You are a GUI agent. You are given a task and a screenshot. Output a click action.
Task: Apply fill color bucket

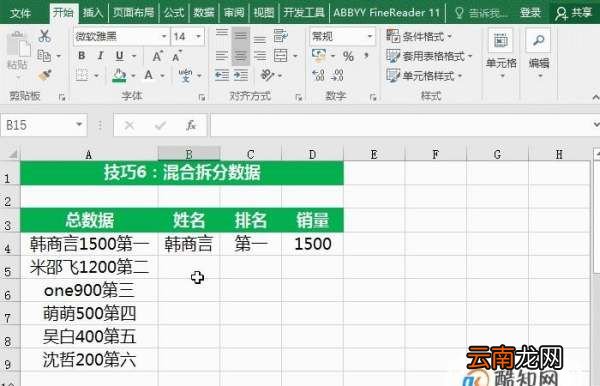(119, 75)
